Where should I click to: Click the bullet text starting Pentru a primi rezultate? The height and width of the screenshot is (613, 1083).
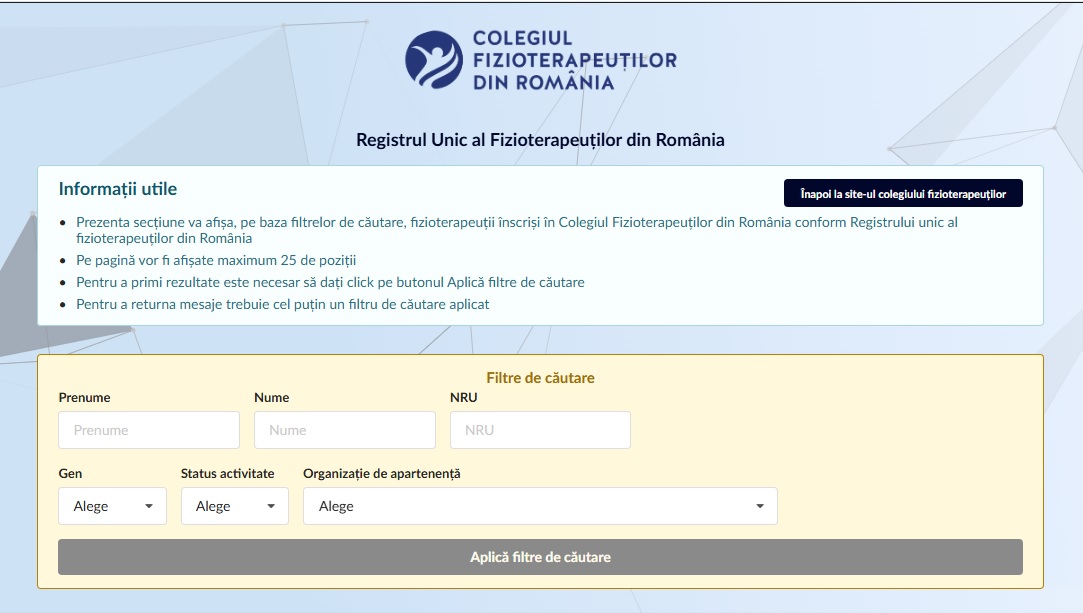pyautogui.click(x=330, y=282)
